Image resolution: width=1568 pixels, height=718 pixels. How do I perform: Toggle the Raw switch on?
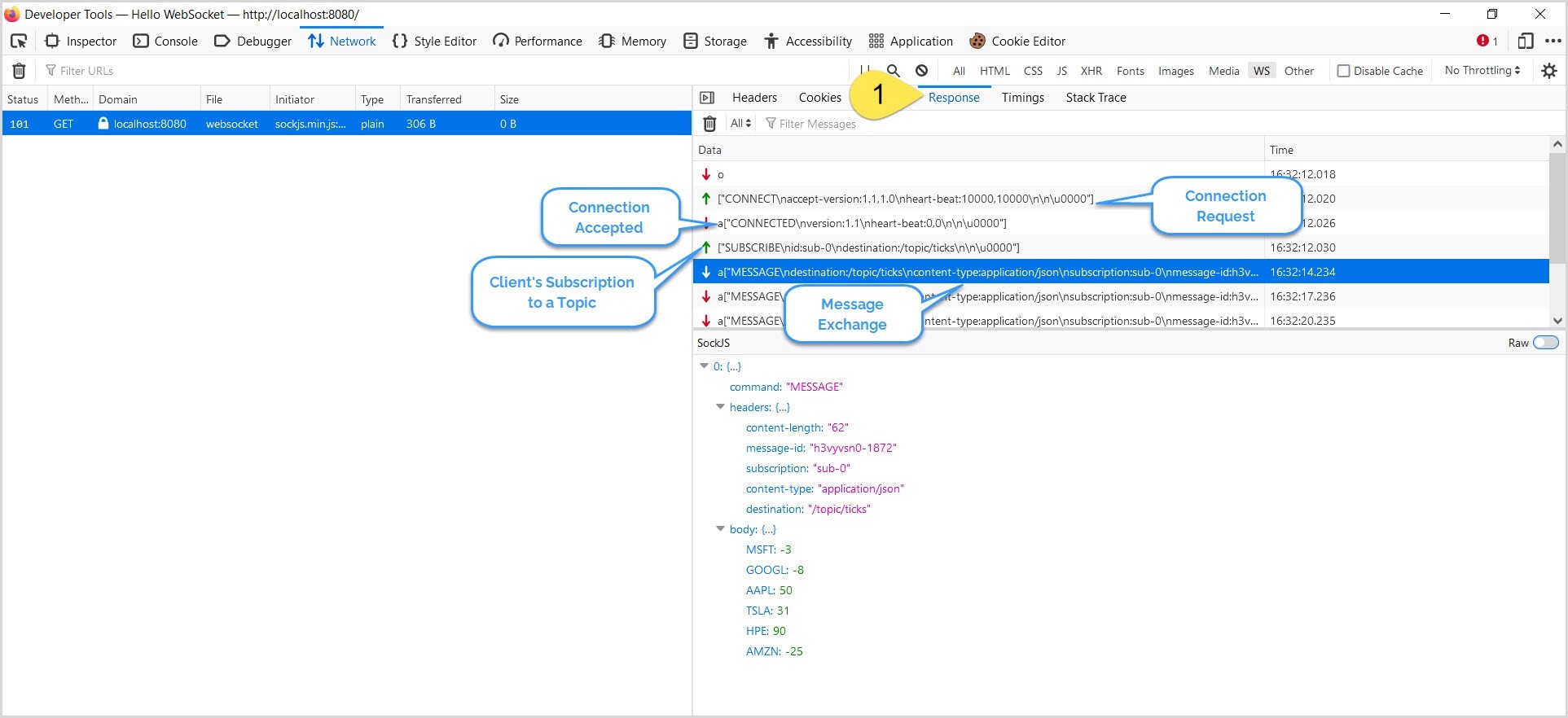tap(1545, 343)
